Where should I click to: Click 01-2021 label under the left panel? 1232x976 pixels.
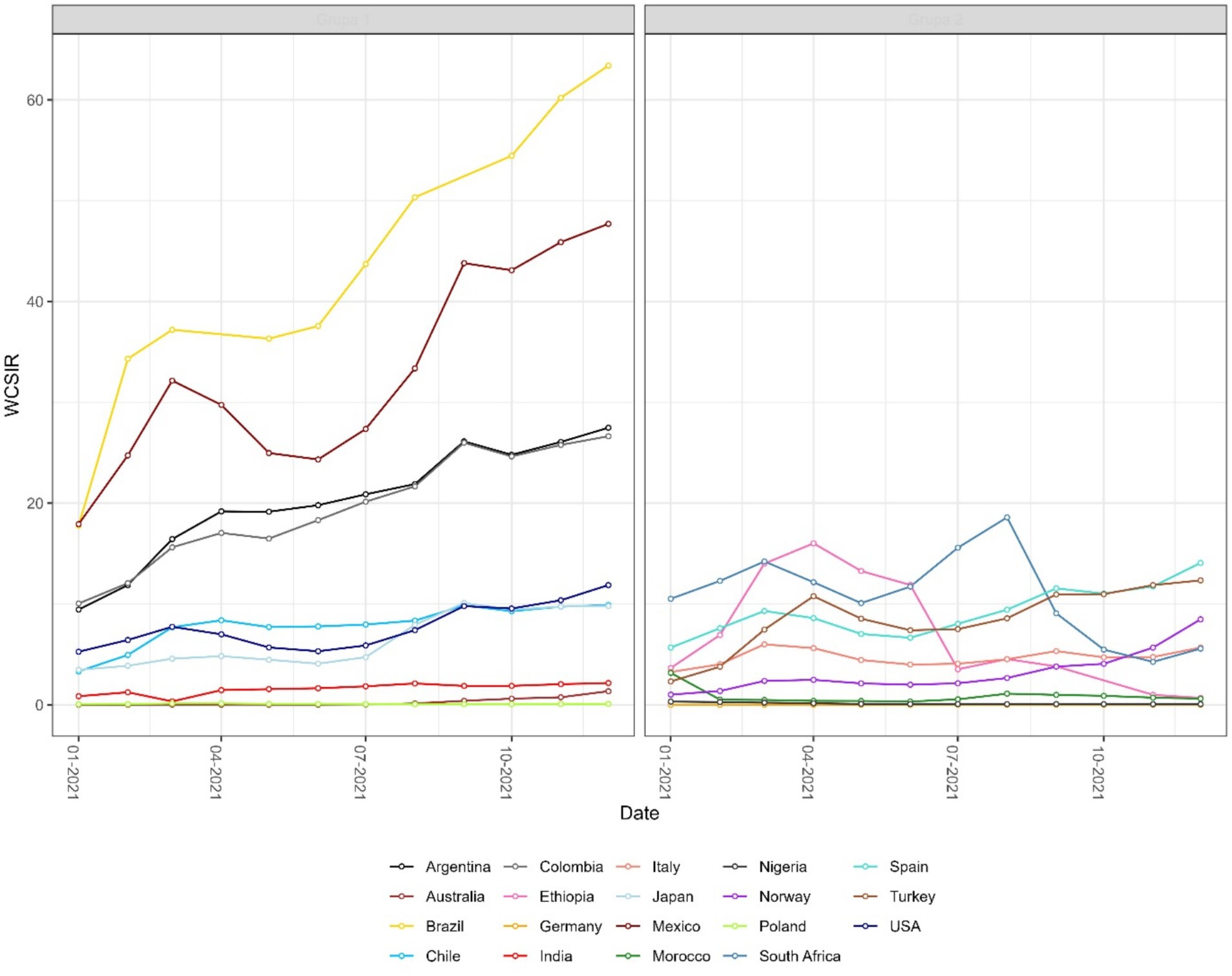[x=74, y=772]
